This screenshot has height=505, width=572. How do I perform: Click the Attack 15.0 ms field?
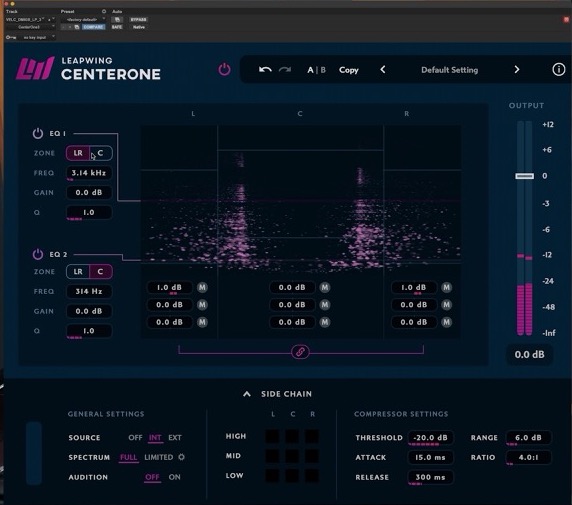tap(430, 457)
